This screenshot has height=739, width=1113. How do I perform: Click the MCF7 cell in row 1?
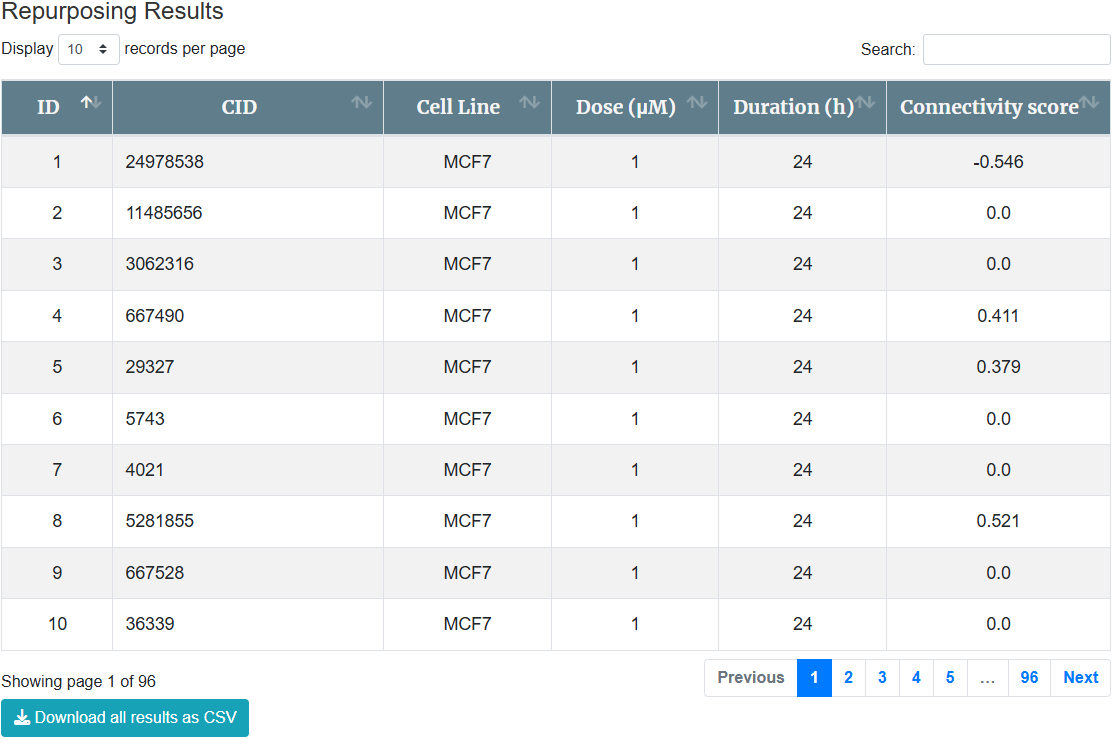[467, 162]
